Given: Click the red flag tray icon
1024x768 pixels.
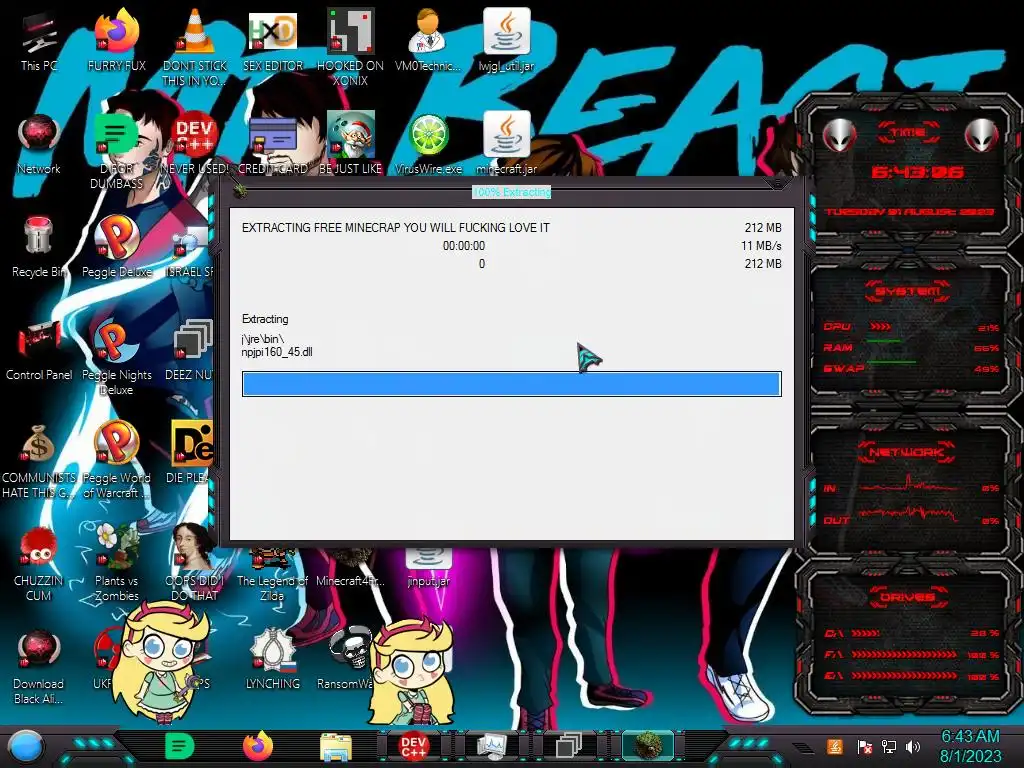Looking at the screenshot, I should pyautogui.click(x=865, y=747).
